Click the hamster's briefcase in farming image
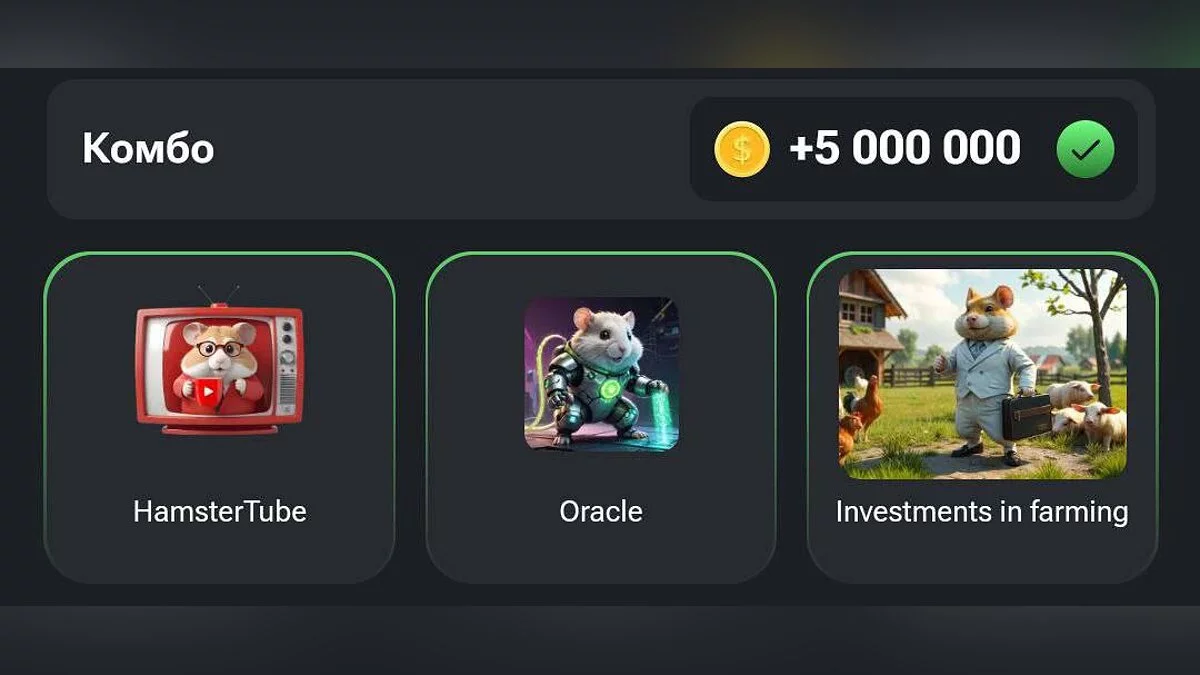Image resolution: width=1200 pixels, height=675 pixels. click(1026, 416)
